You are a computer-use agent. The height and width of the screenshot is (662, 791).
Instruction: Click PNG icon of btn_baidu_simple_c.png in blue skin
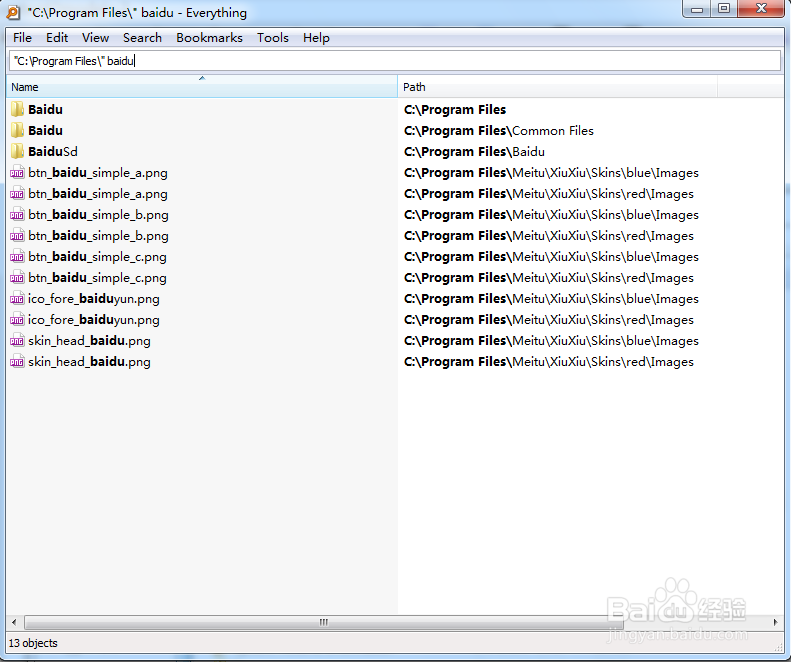(17, 257)
